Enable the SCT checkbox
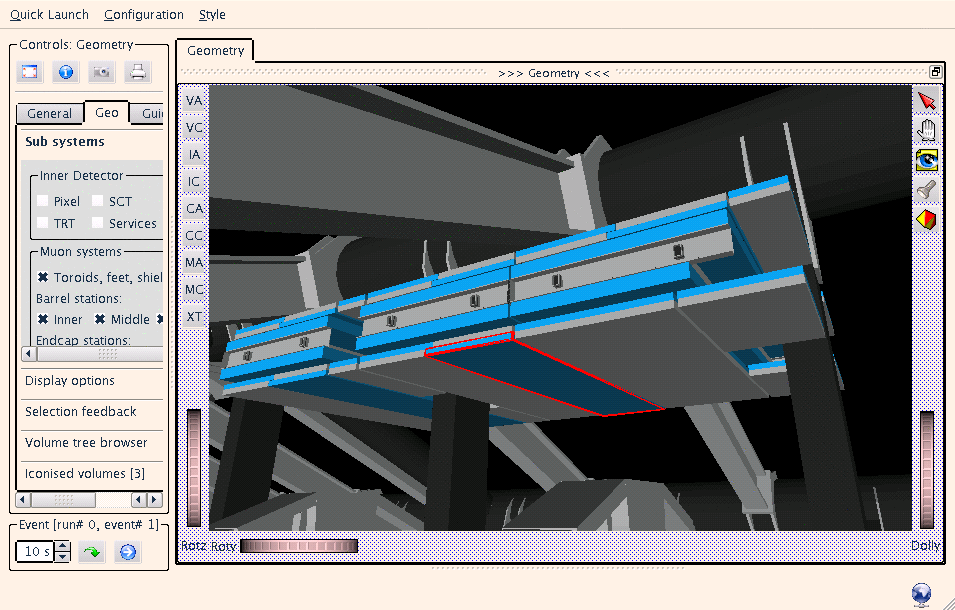 [x=98, y=201]
